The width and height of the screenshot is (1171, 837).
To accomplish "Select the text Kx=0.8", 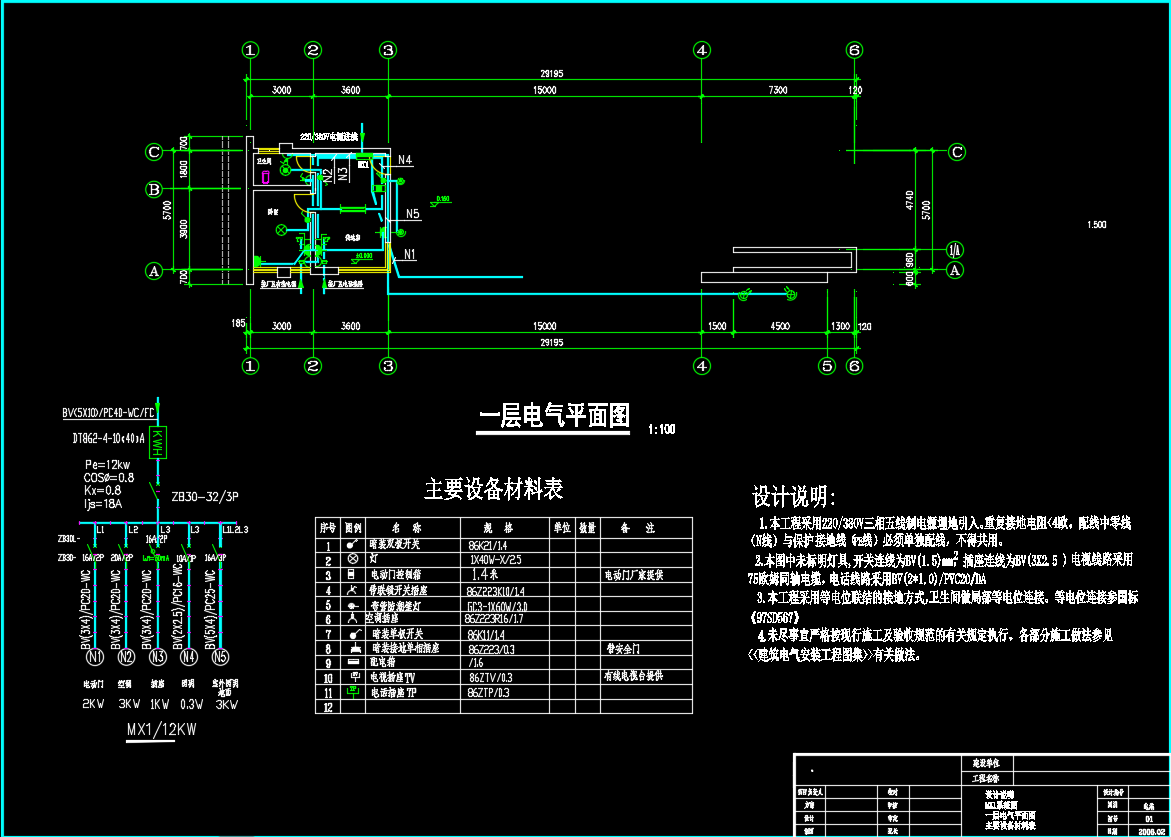I will tap(102, 491).
